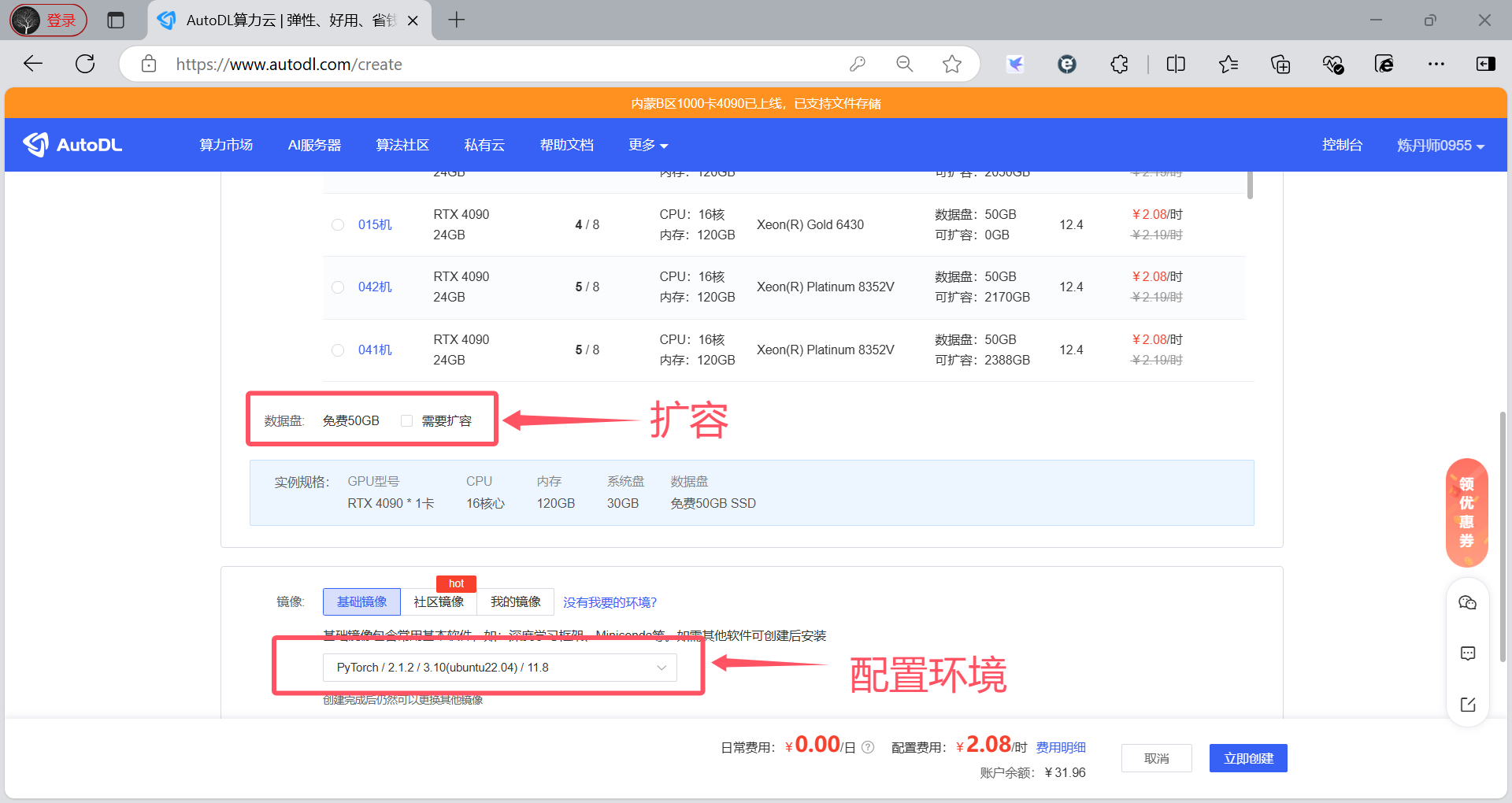Image resolution: width=1512 pixels, height=803 pixels.
Task: Click the AutoDL logo
Action: (72, 145)
